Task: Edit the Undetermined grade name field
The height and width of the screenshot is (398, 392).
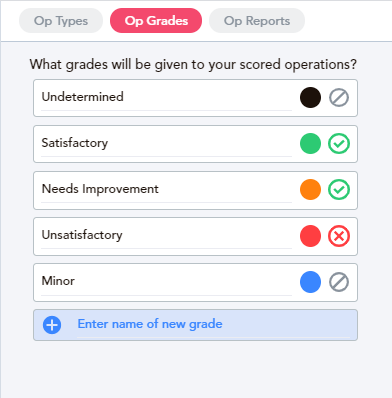Action: pos(166,97)
